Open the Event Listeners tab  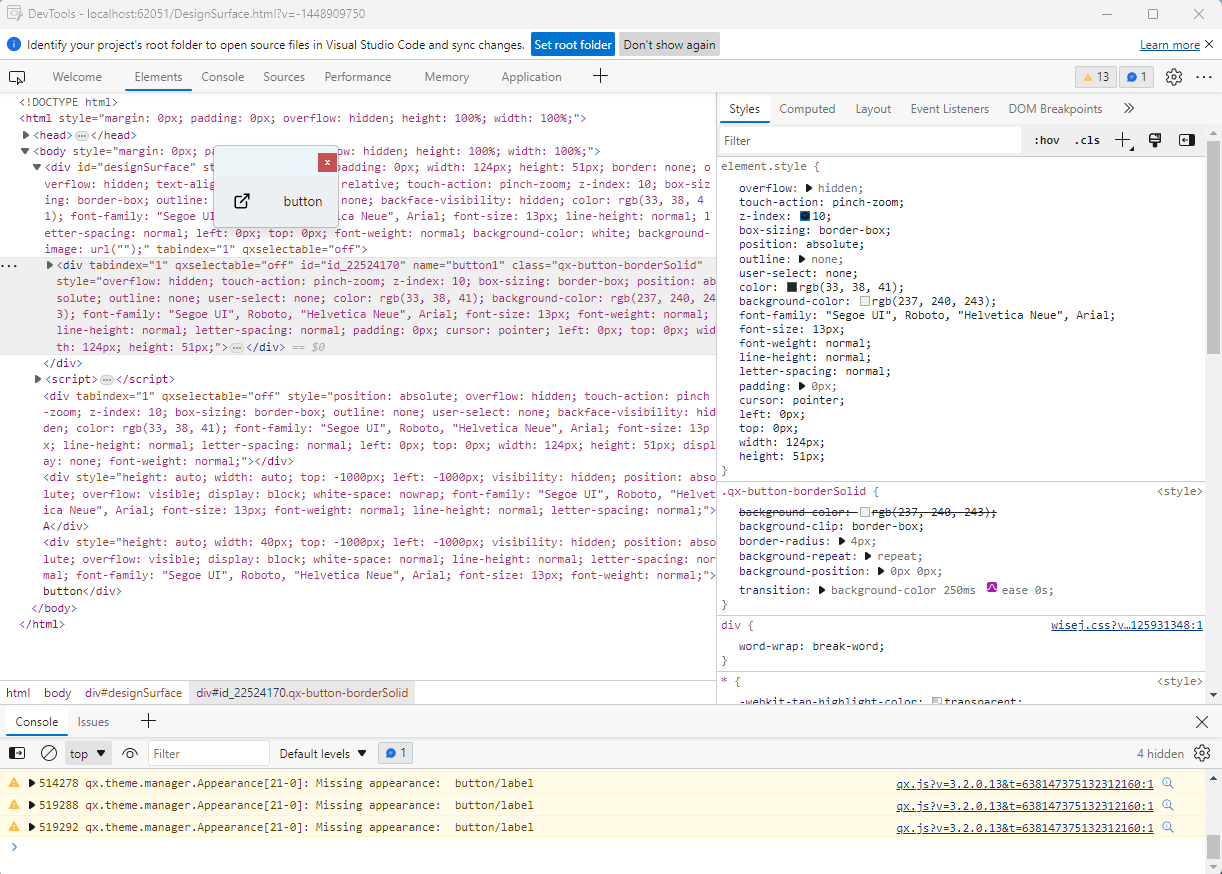949,109
